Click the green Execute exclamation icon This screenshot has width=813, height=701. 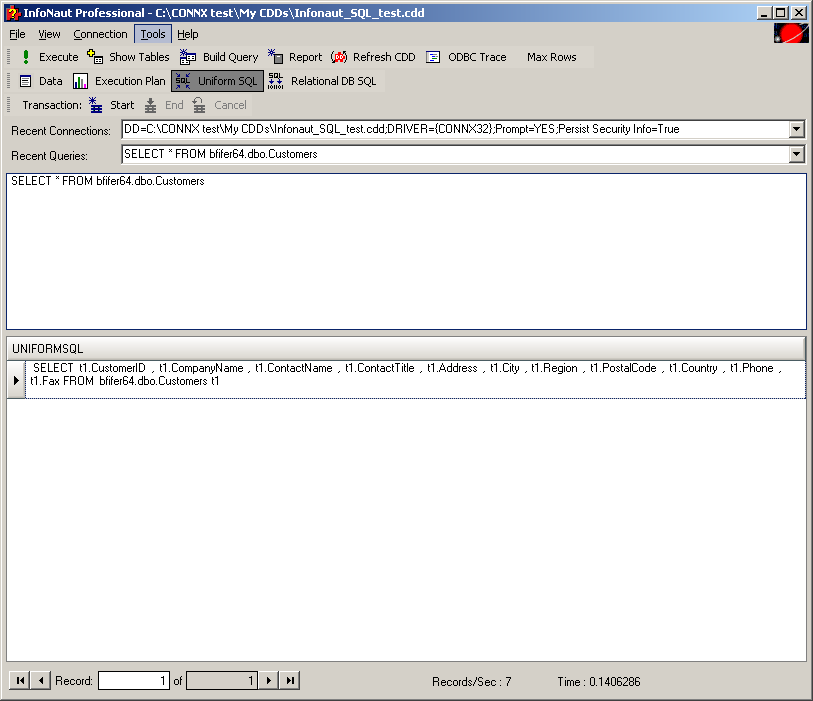[x=25, y=57]
